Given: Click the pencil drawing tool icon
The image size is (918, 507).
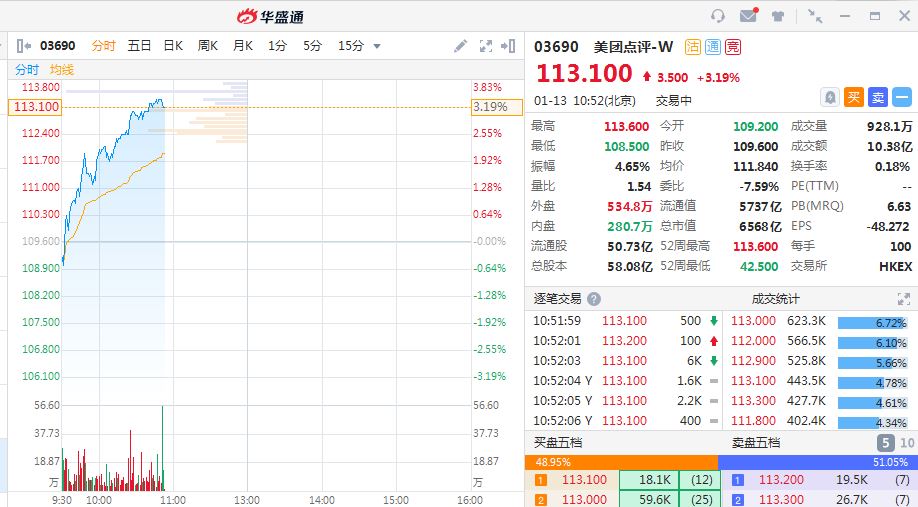Looking at the screenshot, I should pyautogui.click(x=460, y=46).
